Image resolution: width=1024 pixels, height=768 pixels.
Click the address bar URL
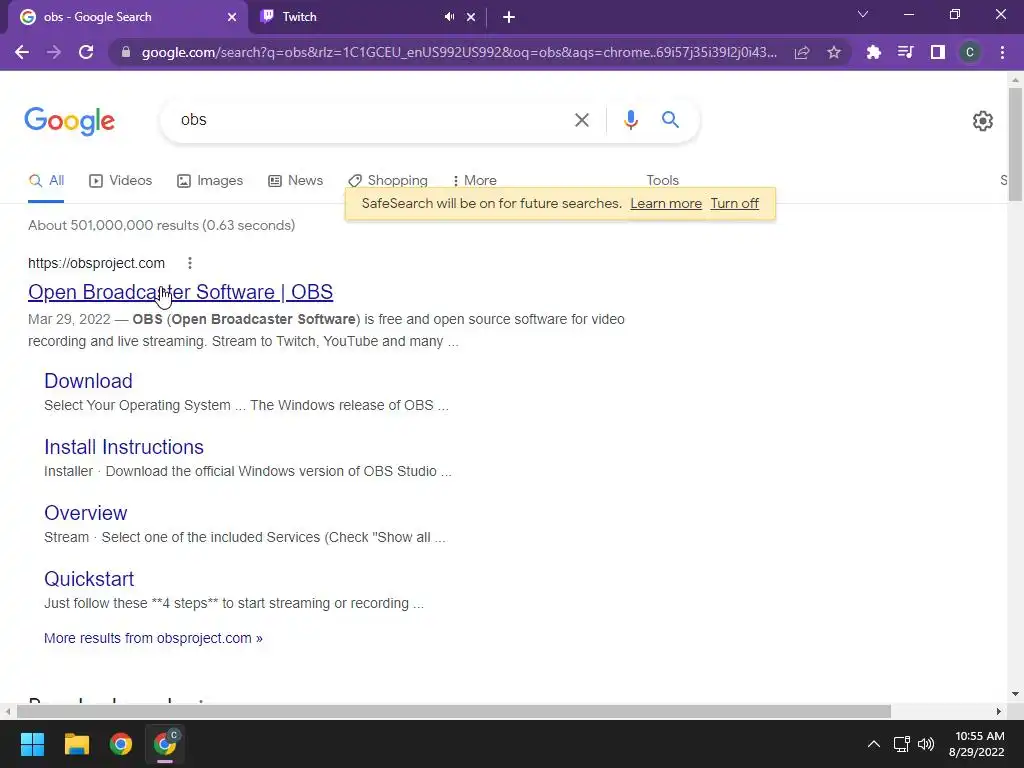pyautogui.click(x=459, y=52)
